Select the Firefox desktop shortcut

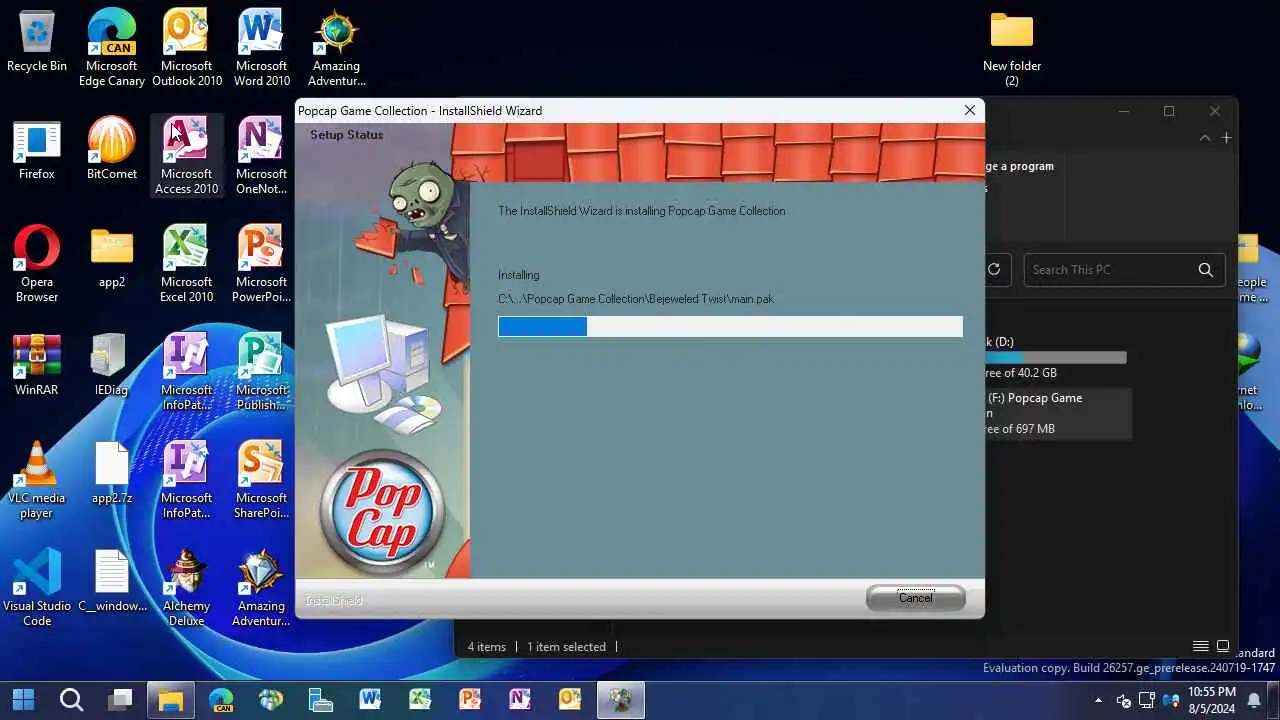tap(37, 150)
